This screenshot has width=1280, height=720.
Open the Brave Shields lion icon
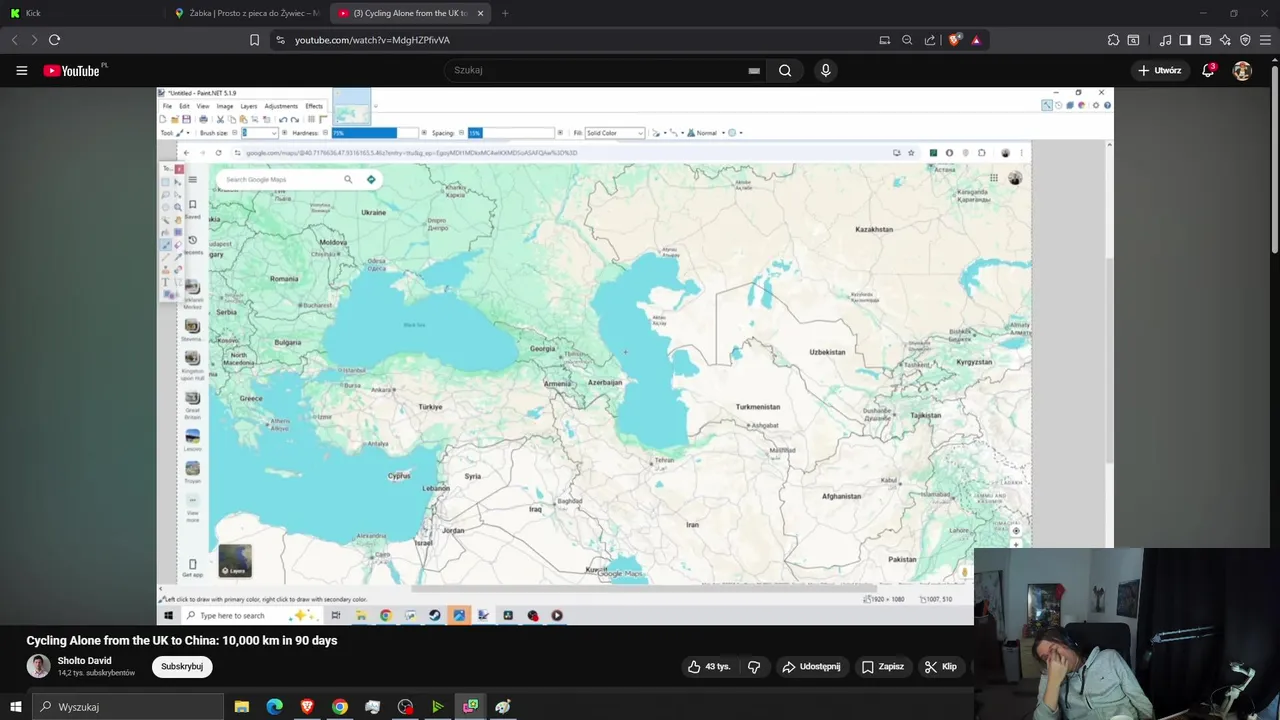[x=955, y=40]
